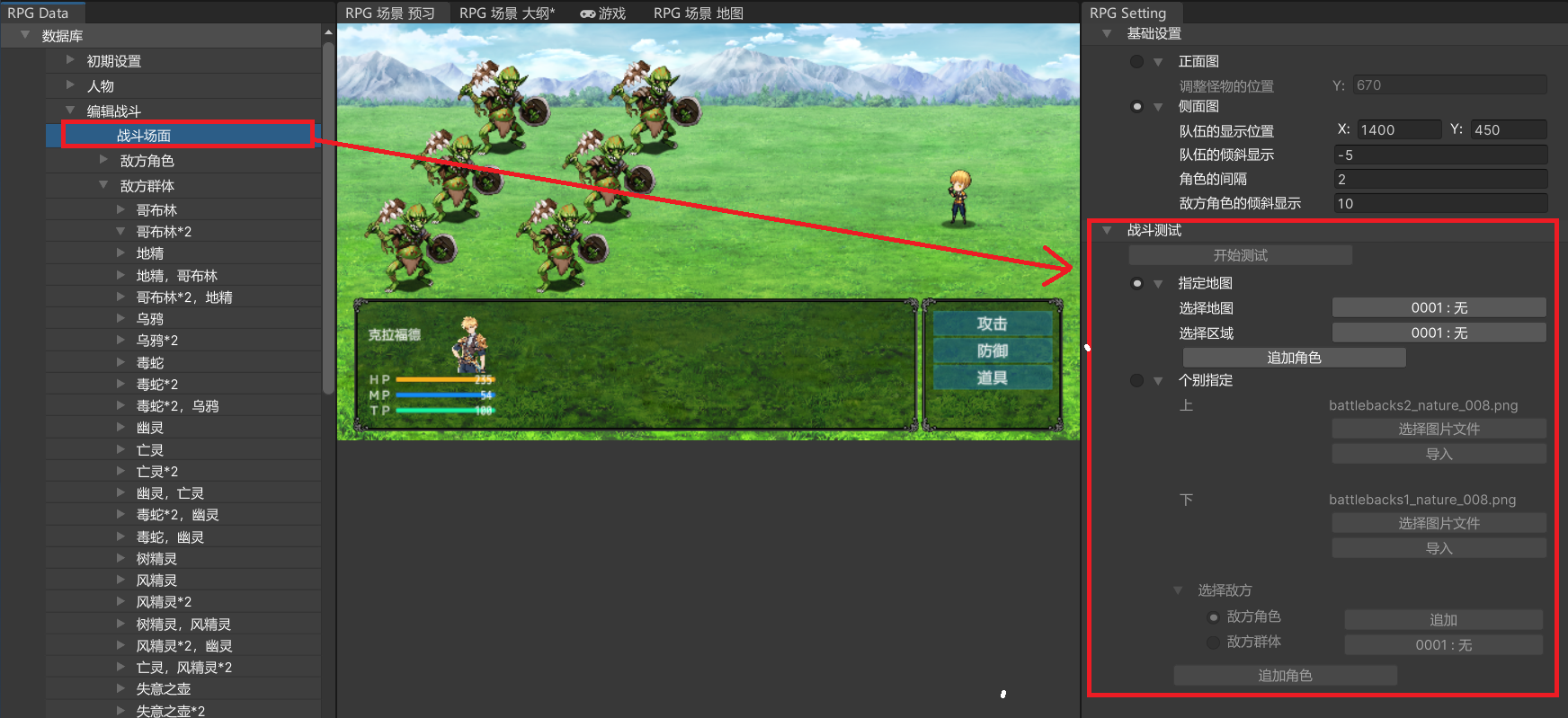Click the gamepad icon on 游戏 tab
Image resolution: width=1568 pixels, height=718 pixels.
click(588, 13)
